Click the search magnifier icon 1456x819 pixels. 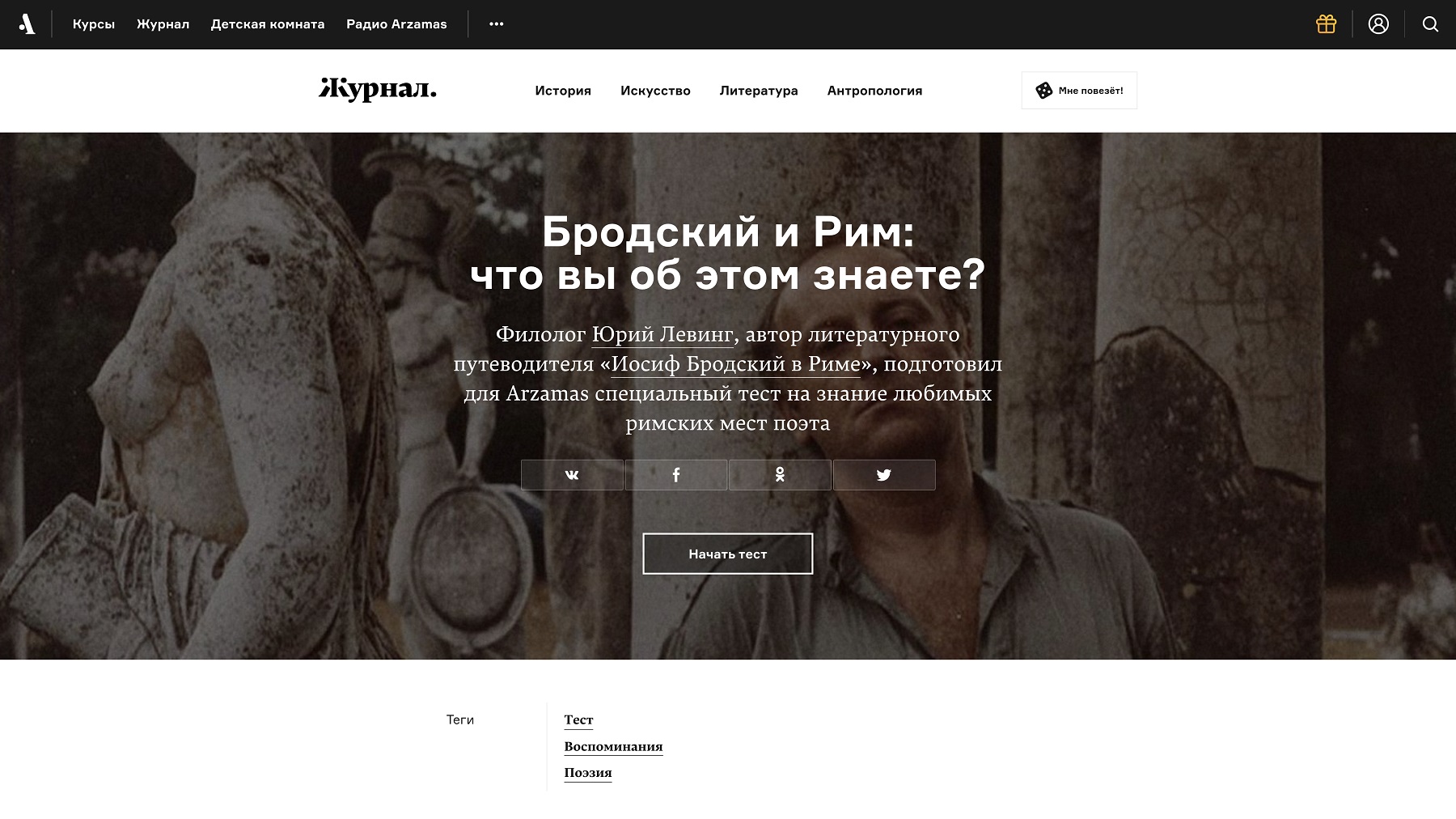pos(1430,24)
